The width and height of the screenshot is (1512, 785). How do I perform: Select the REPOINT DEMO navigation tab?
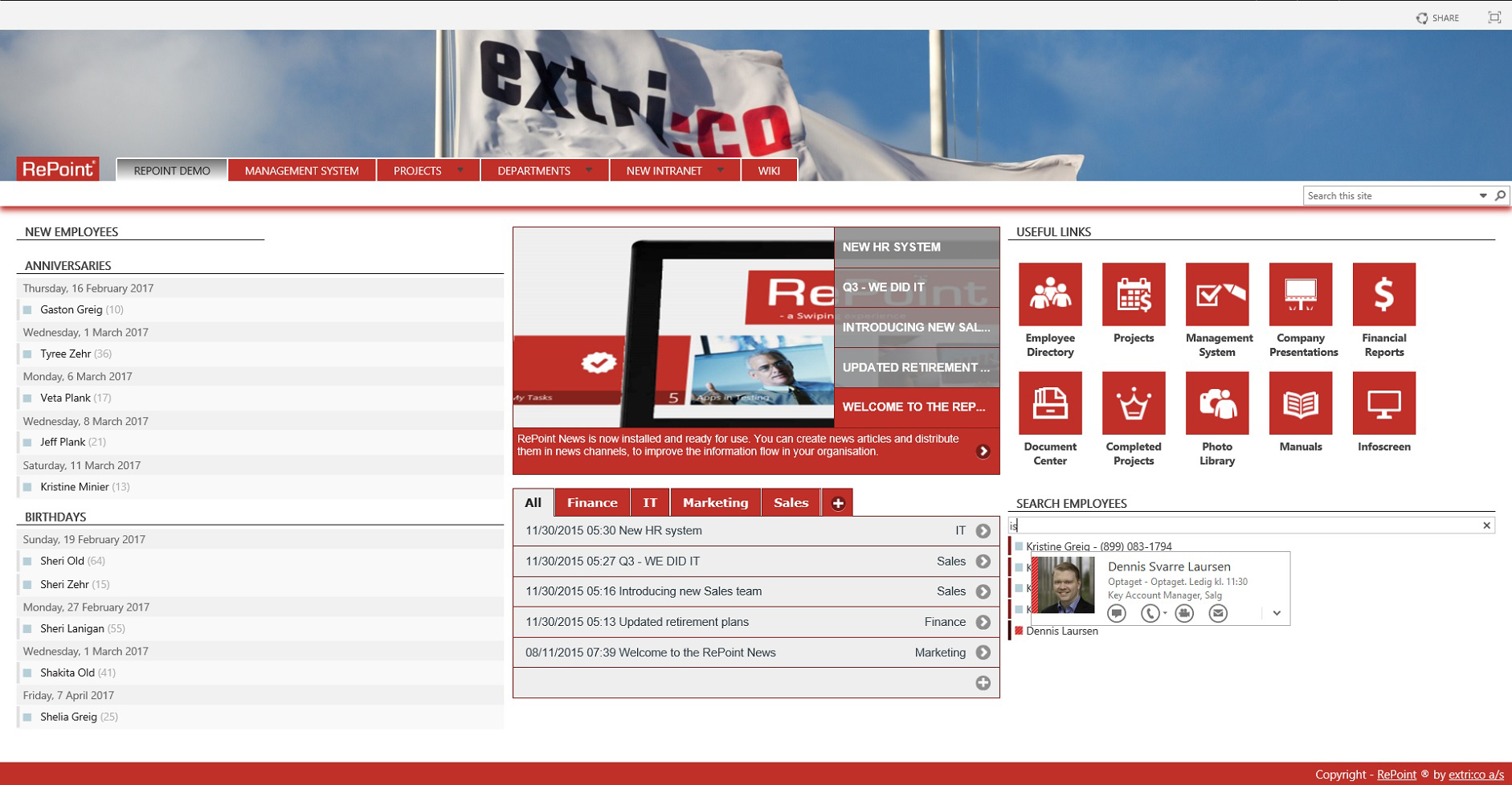tap(172, 170)
